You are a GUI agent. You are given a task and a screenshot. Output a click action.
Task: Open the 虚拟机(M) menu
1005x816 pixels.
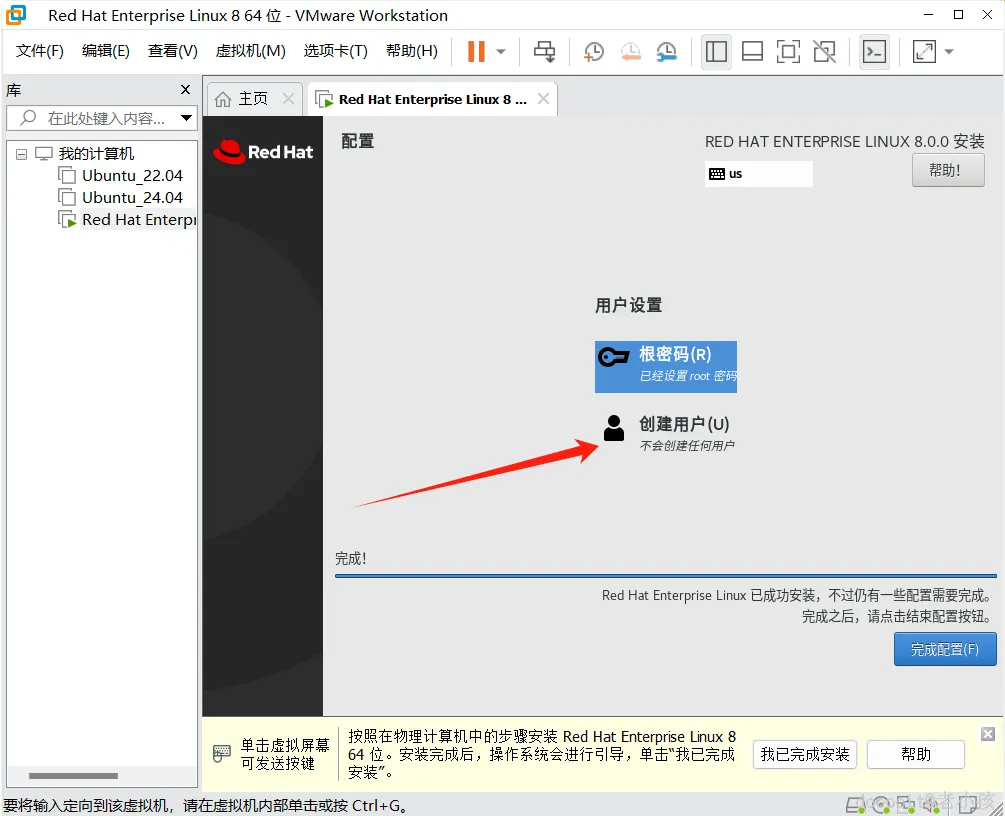coord(249,51)
